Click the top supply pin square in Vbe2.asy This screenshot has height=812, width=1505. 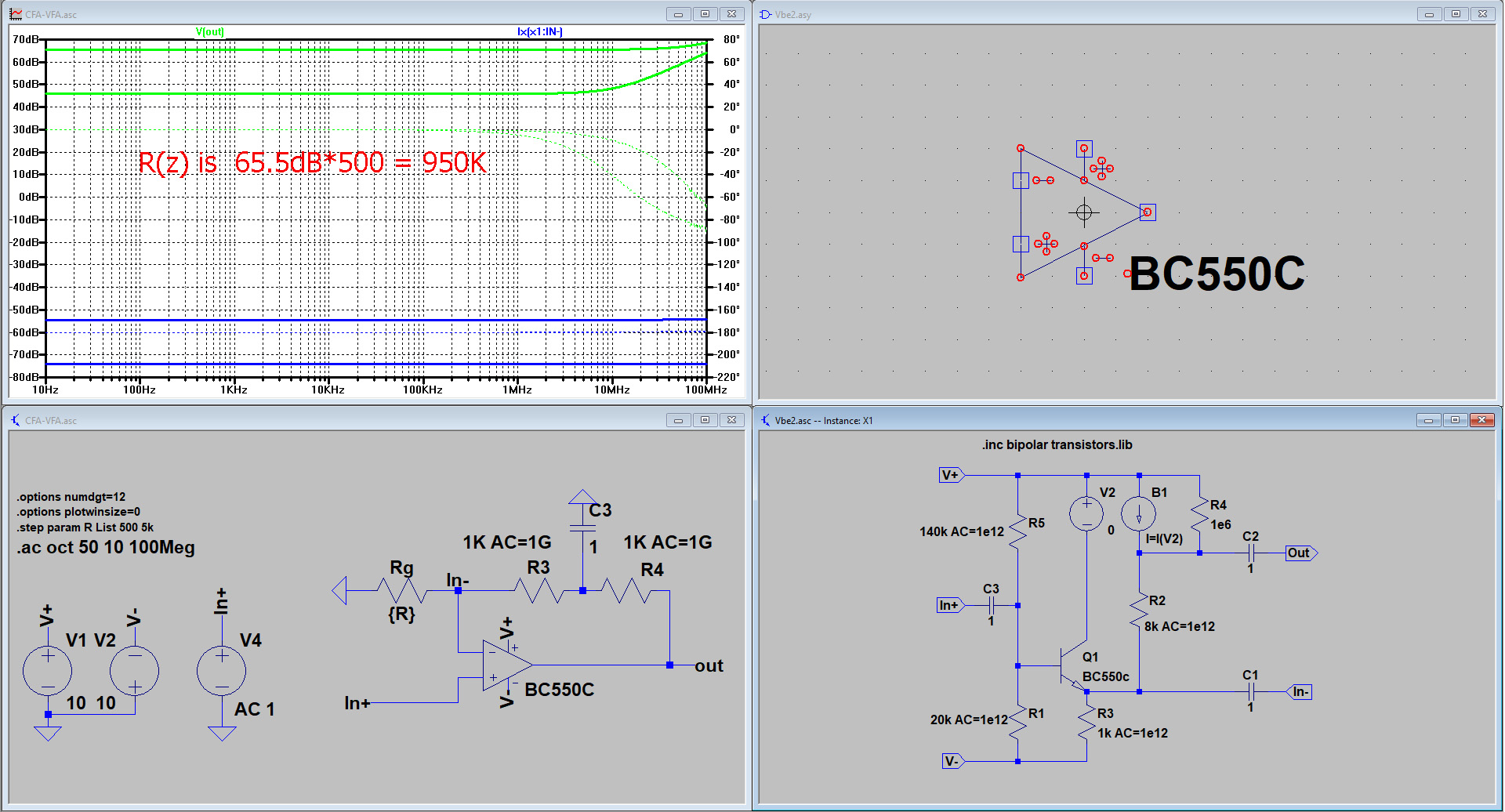click(x=1084, y=148)
